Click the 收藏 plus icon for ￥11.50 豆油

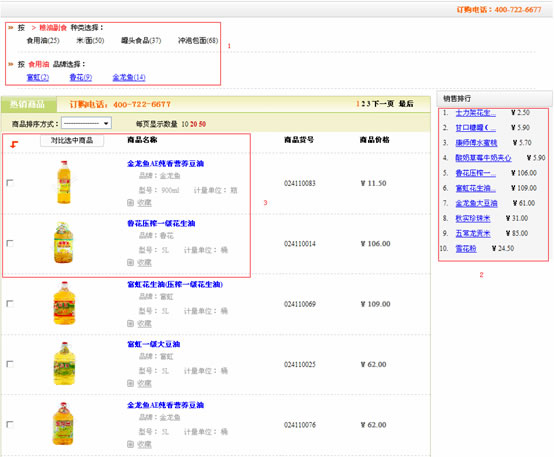[130, 203]
